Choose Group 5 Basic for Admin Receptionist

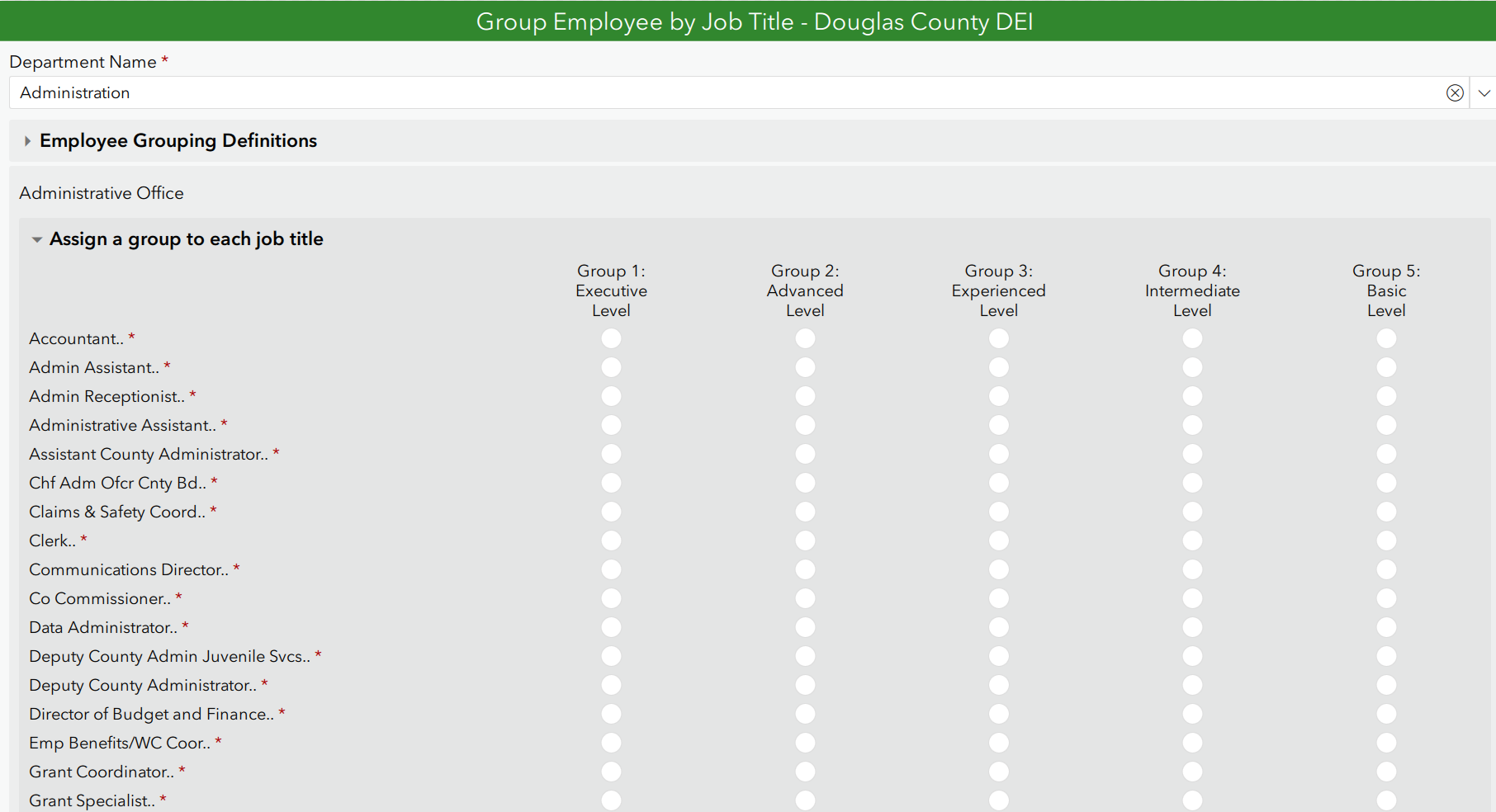click(x=1386, y=396)
